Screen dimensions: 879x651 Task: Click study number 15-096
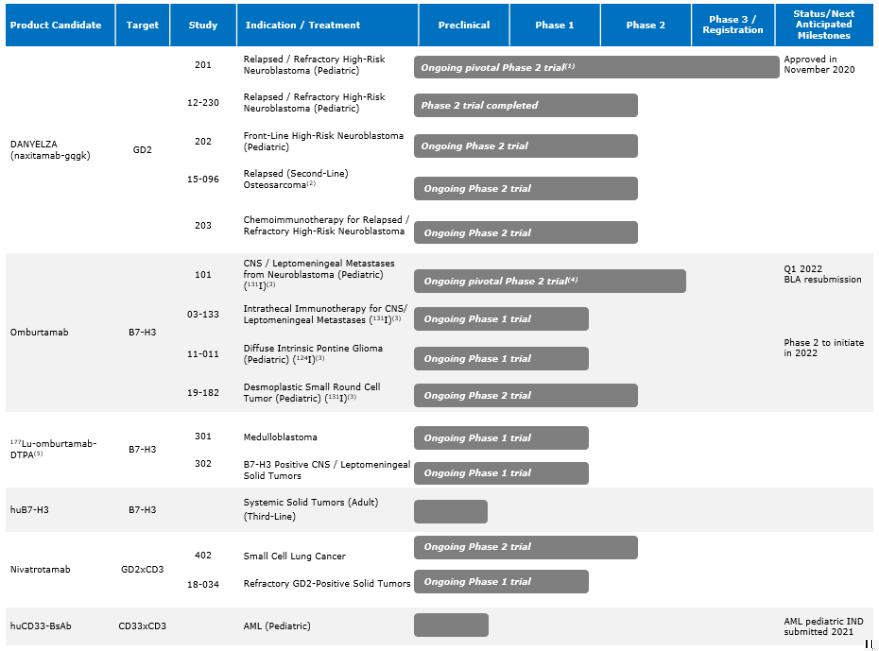click(x=203, y=179)
